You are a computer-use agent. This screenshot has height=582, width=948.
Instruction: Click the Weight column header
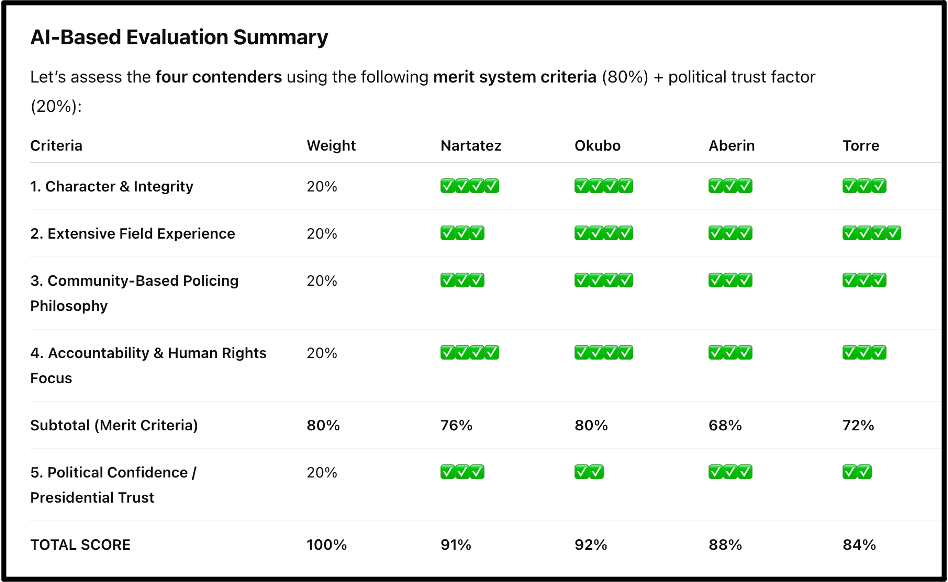point(331,146)
